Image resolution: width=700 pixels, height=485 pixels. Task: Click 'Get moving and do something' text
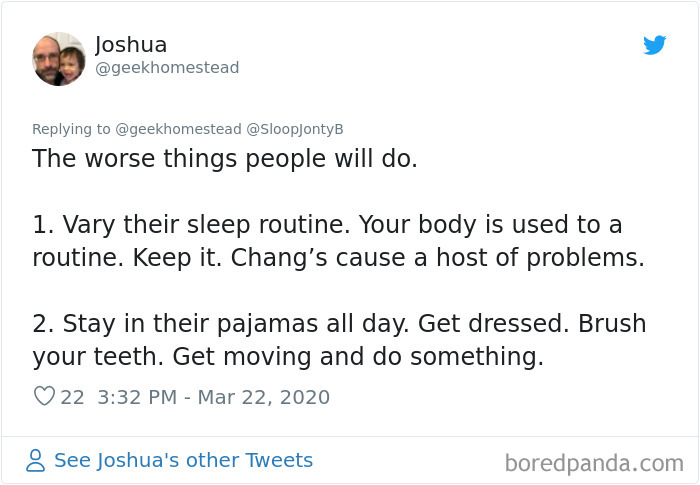tap(358, 357)
